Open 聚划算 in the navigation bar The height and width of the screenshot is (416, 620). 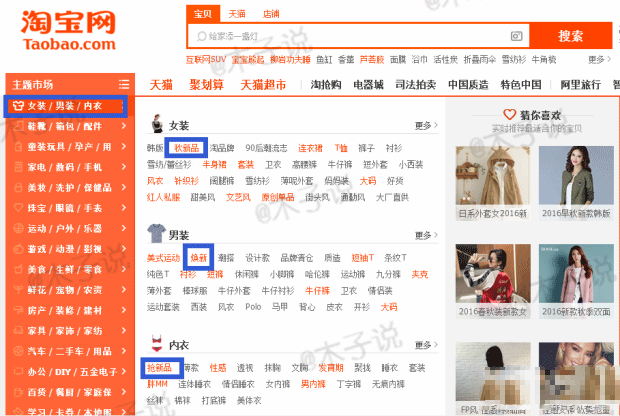click(206, 85)
